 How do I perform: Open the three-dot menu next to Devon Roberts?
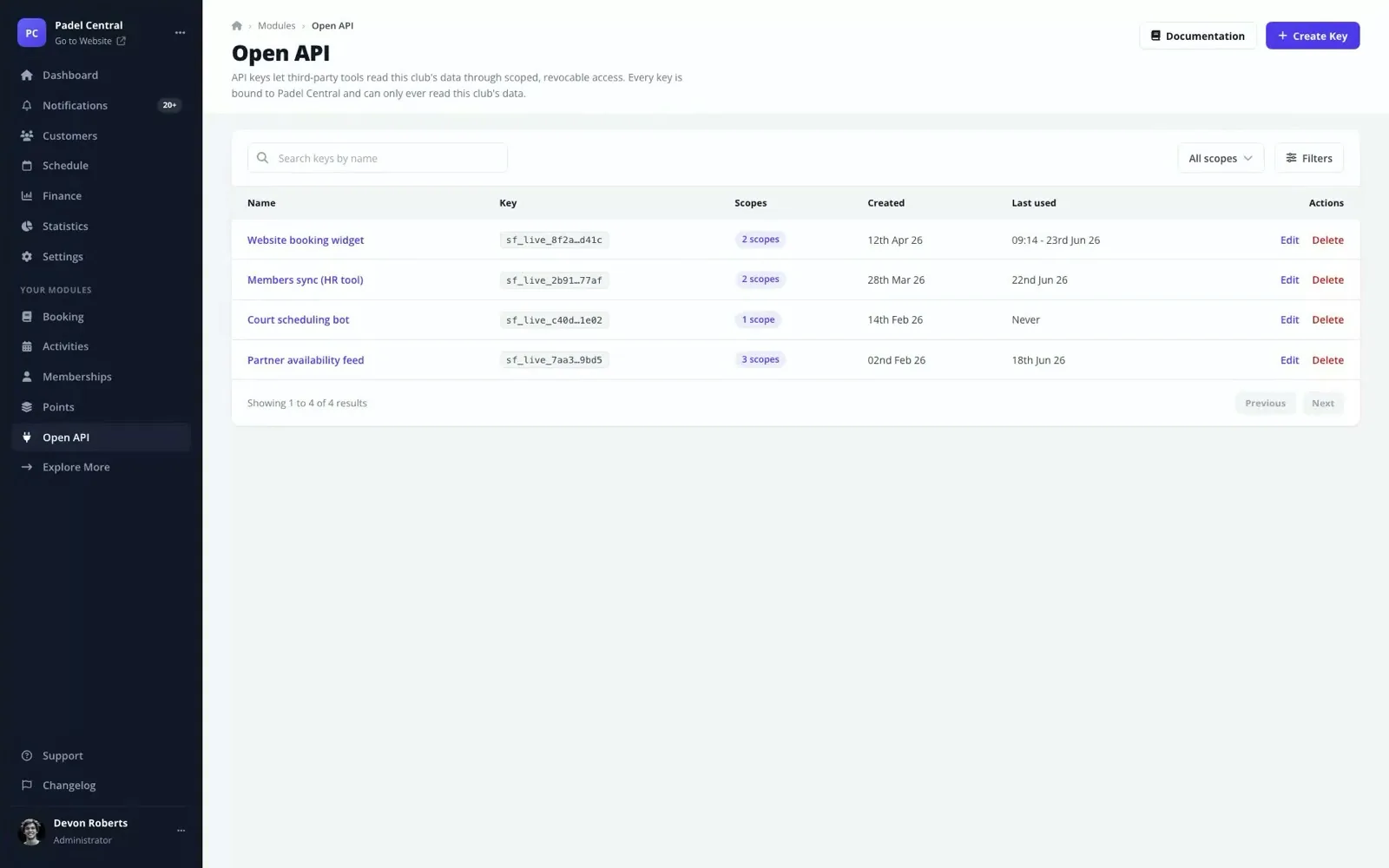[x=181, y=831]
